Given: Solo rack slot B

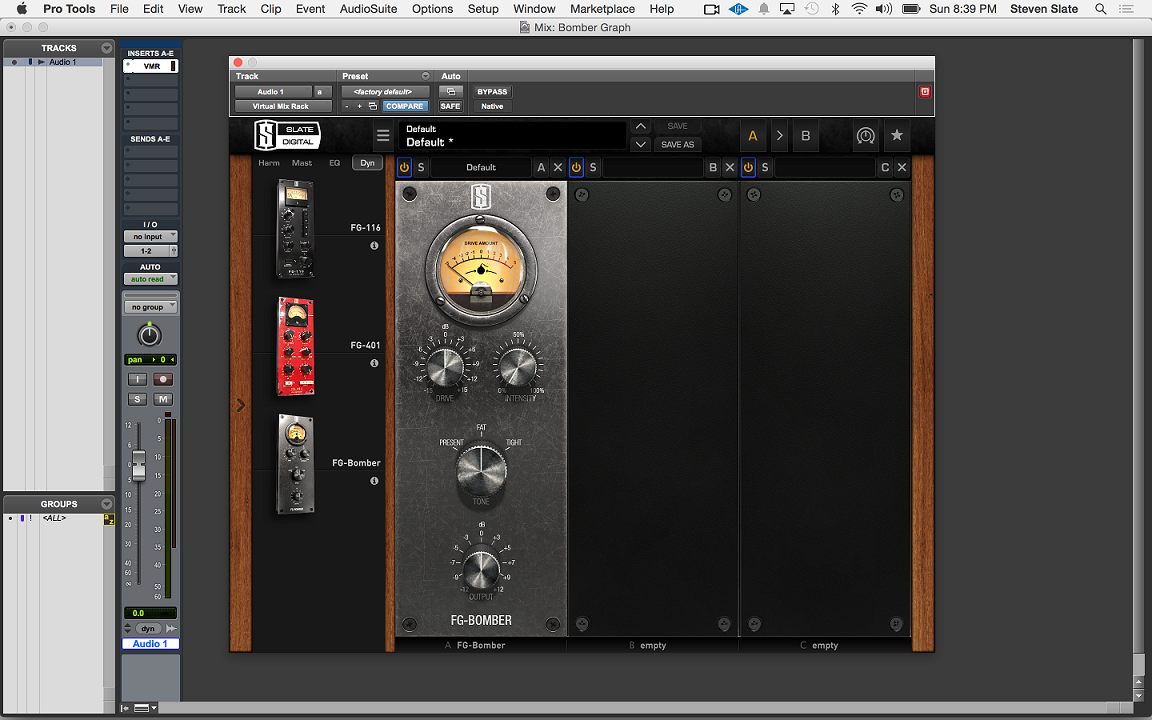Looking at the screenshot, I should pyautogui.click(x=593, y=168).
